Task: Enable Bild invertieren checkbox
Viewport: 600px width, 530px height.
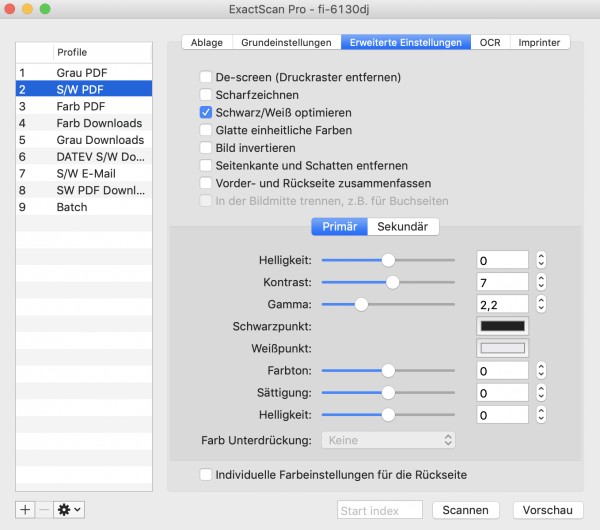Action: coord(206,148)
